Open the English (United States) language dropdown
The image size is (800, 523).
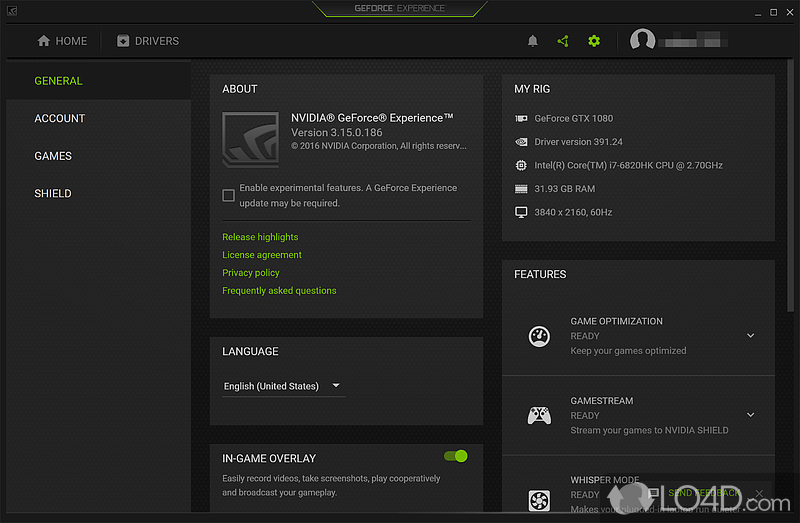point(283,386)
